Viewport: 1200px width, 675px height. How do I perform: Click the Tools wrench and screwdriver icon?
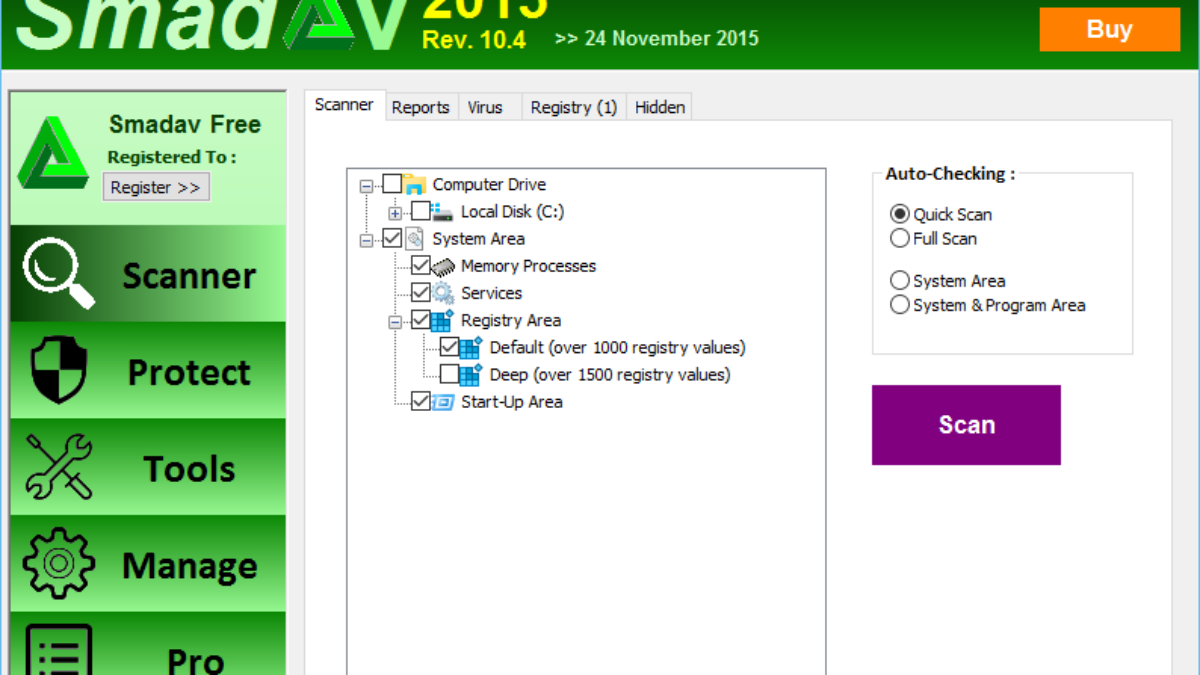[59, 467]
